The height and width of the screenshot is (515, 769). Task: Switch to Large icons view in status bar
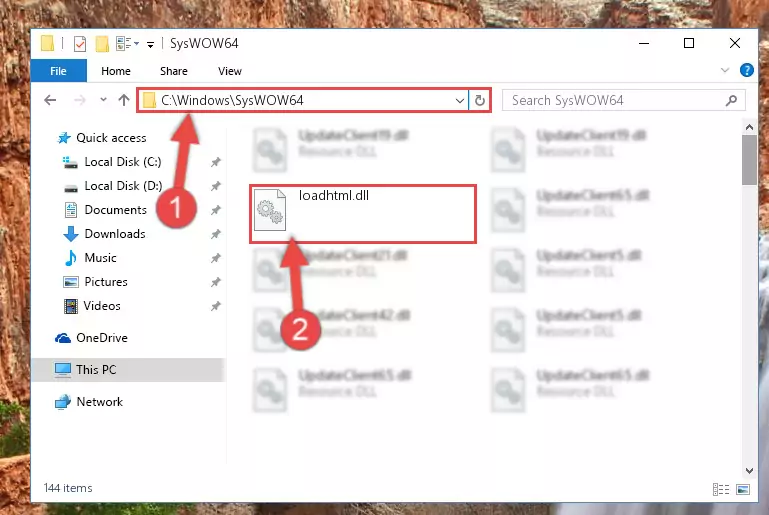click(x=743, y=489)
